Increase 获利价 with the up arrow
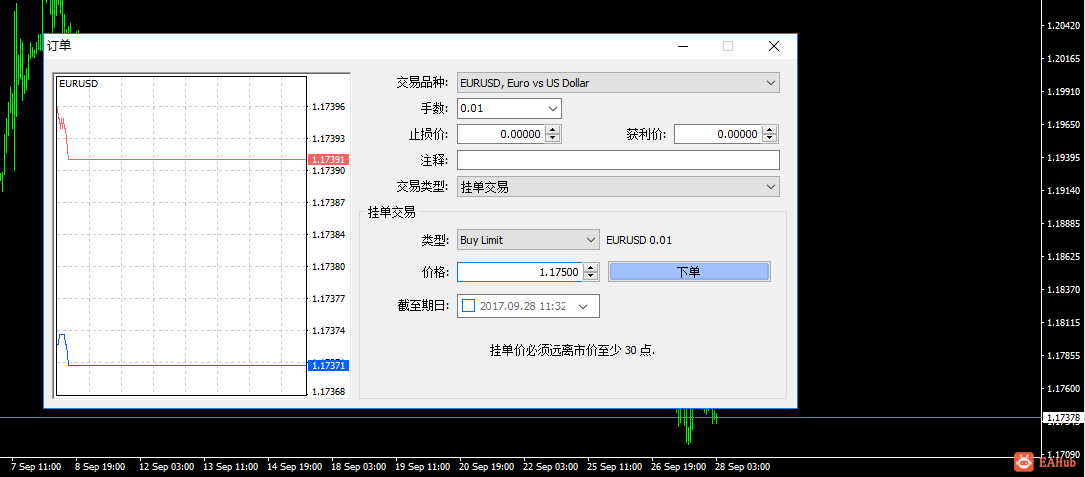The image size is (1085, 477). point(770,129)
